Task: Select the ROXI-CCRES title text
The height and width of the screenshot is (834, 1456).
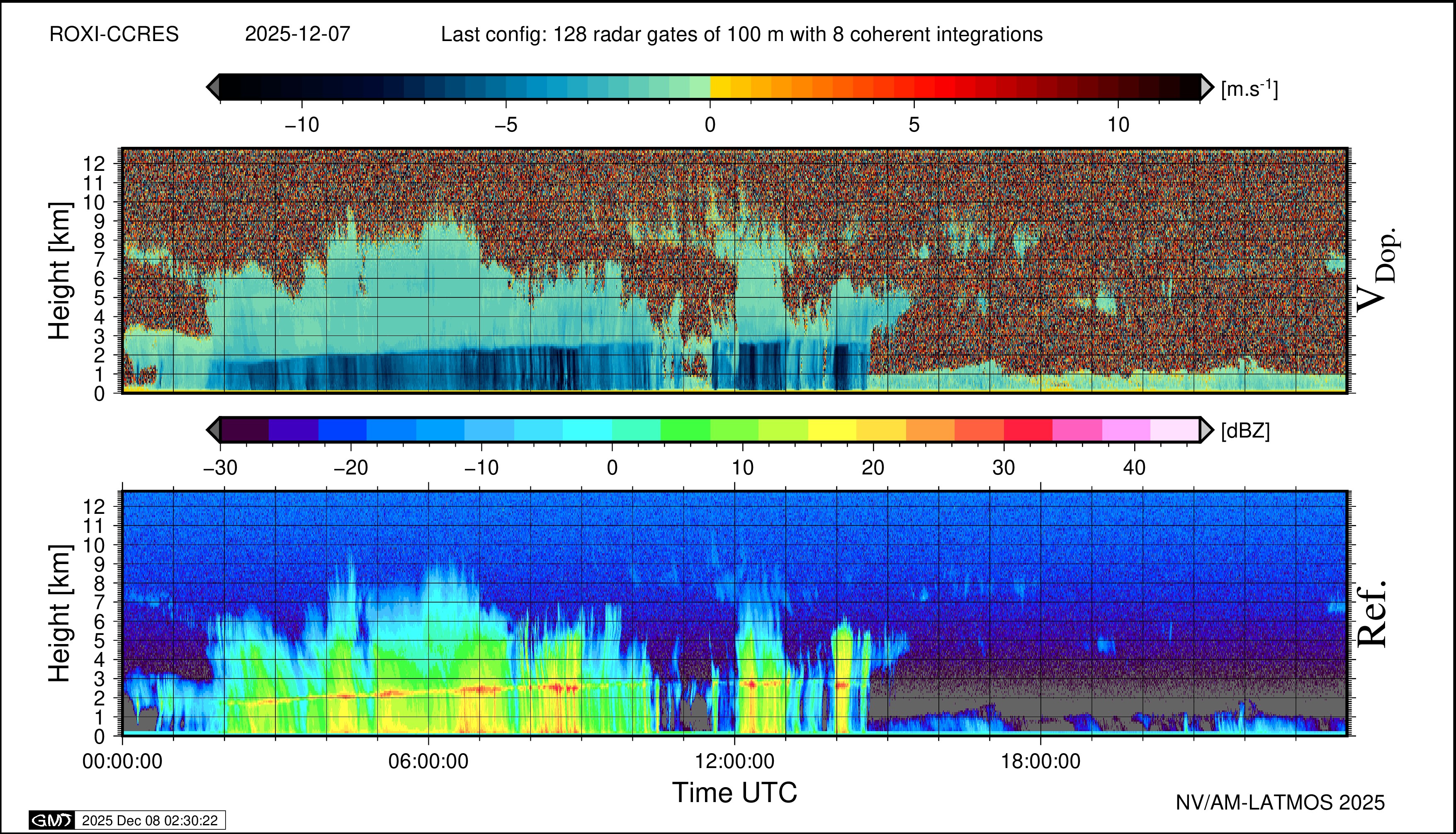Action: coord(114,34)
